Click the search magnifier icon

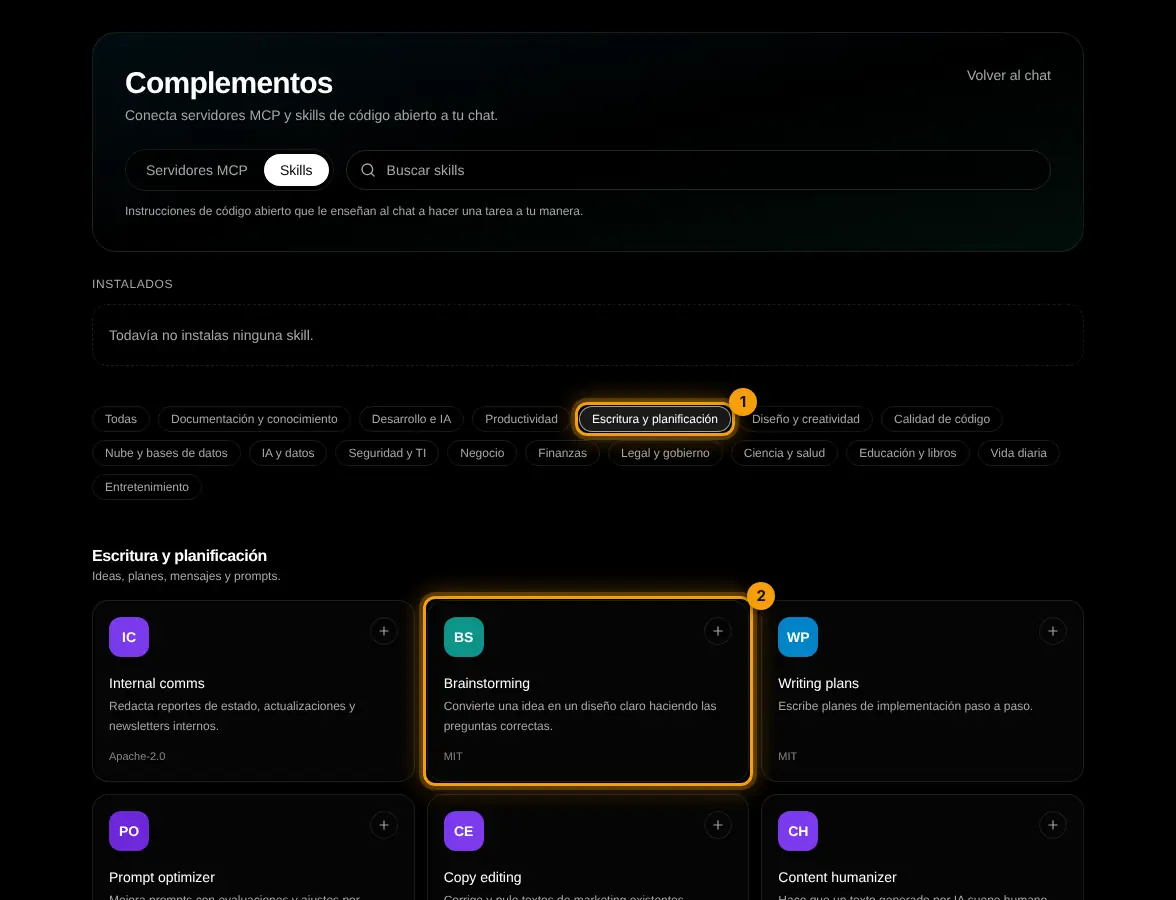click(368, 170)
